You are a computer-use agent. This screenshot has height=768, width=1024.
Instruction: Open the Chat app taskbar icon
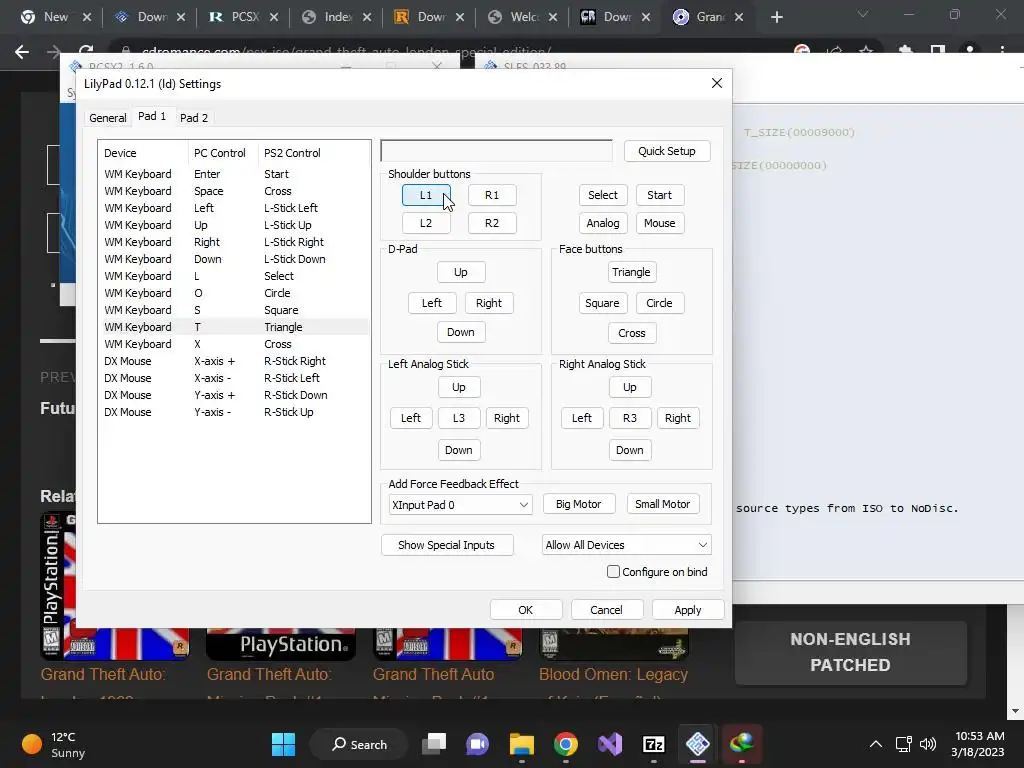pos(477,744)
